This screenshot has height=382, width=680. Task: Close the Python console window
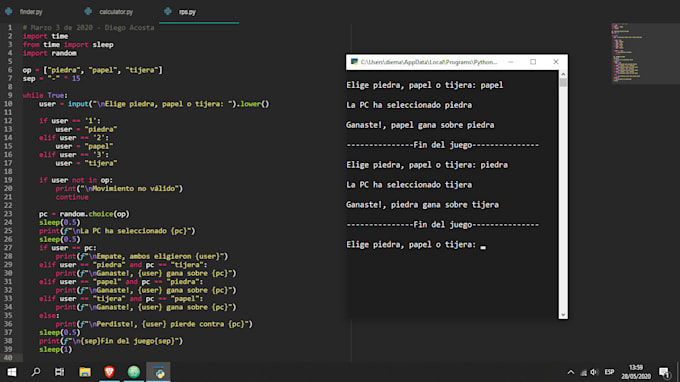coord(556,62)
